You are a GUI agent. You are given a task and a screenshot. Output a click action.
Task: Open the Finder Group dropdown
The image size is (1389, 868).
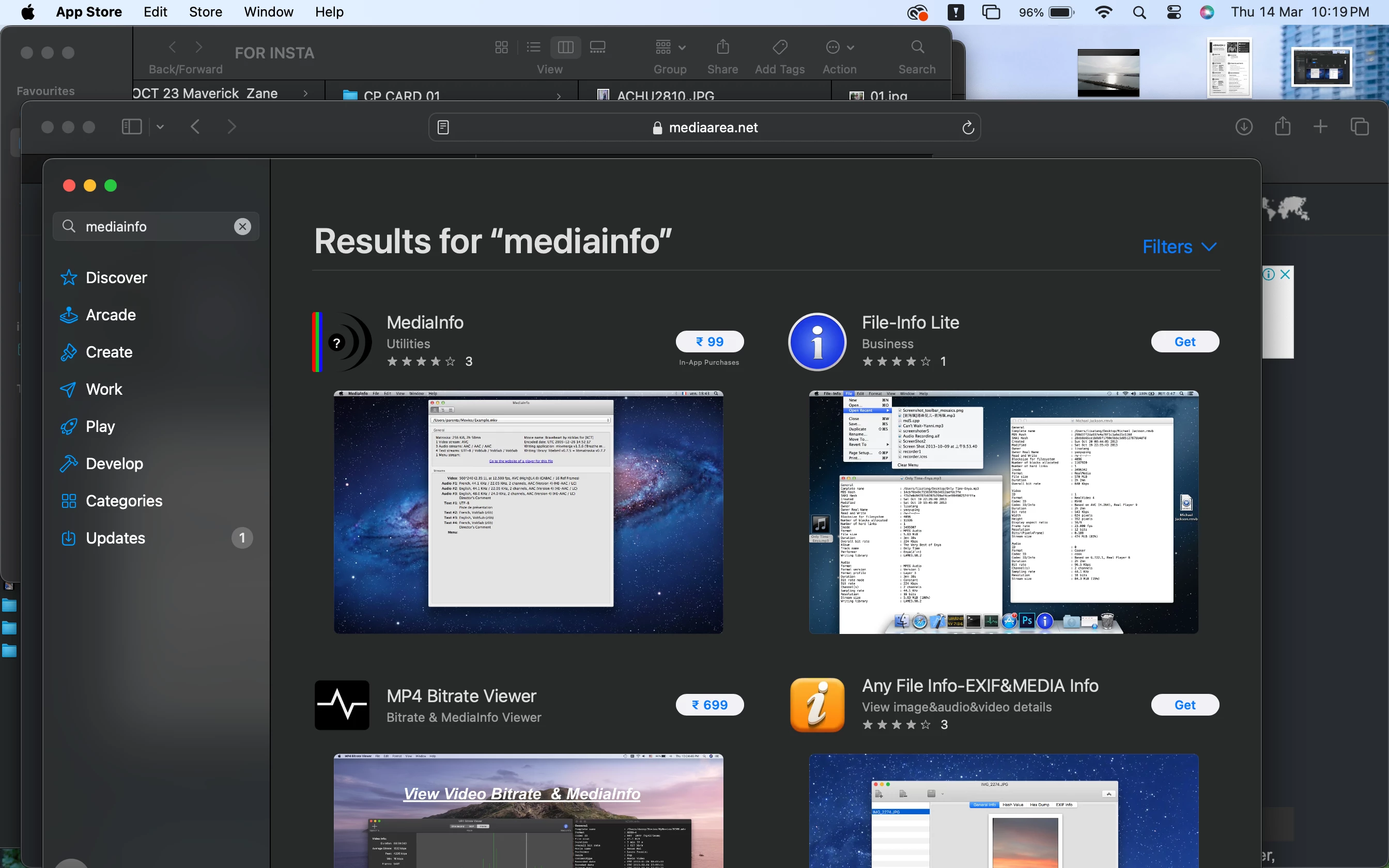[x=670, y=47]
